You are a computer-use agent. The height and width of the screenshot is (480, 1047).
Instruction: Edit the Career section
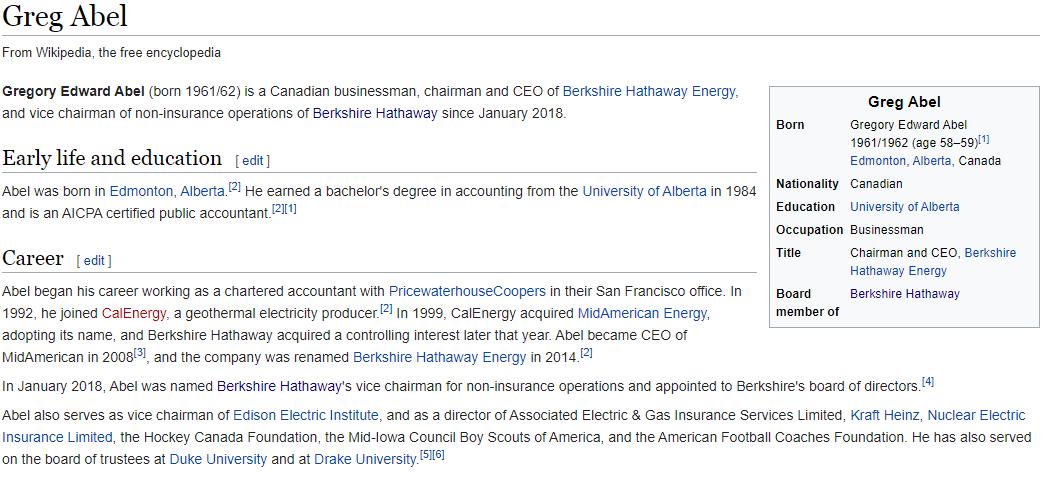click(x=94, y=260)
